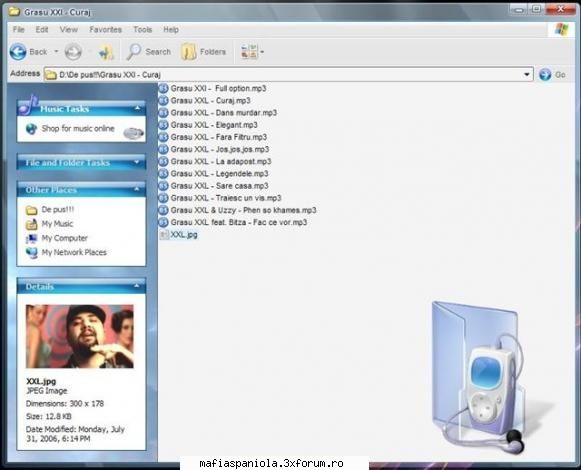The image size is (581, 470).
Task: Select Grasu XXL - Elegant.mp3
Action: tap(214, 125)
